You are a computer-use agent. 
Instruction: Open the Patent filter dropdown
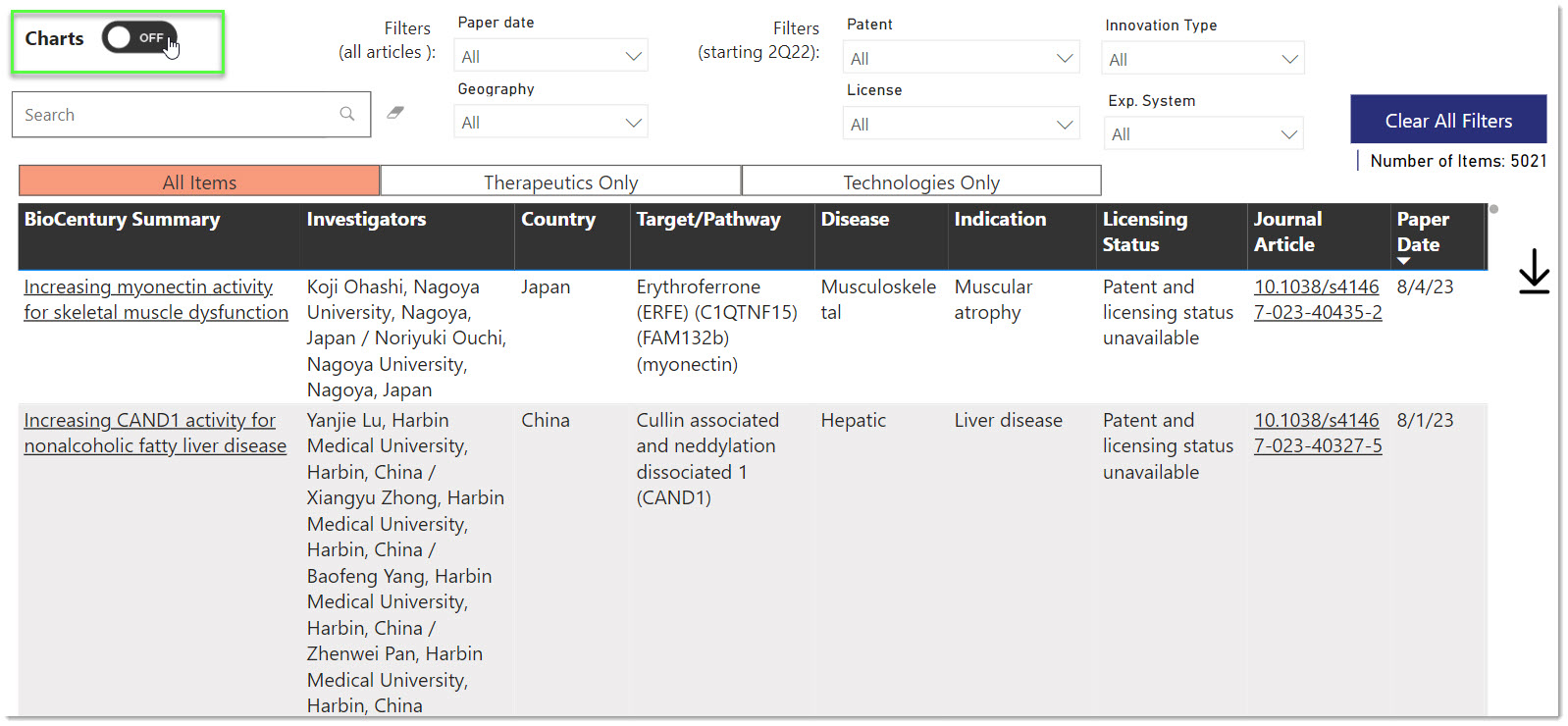click(961, 59)
